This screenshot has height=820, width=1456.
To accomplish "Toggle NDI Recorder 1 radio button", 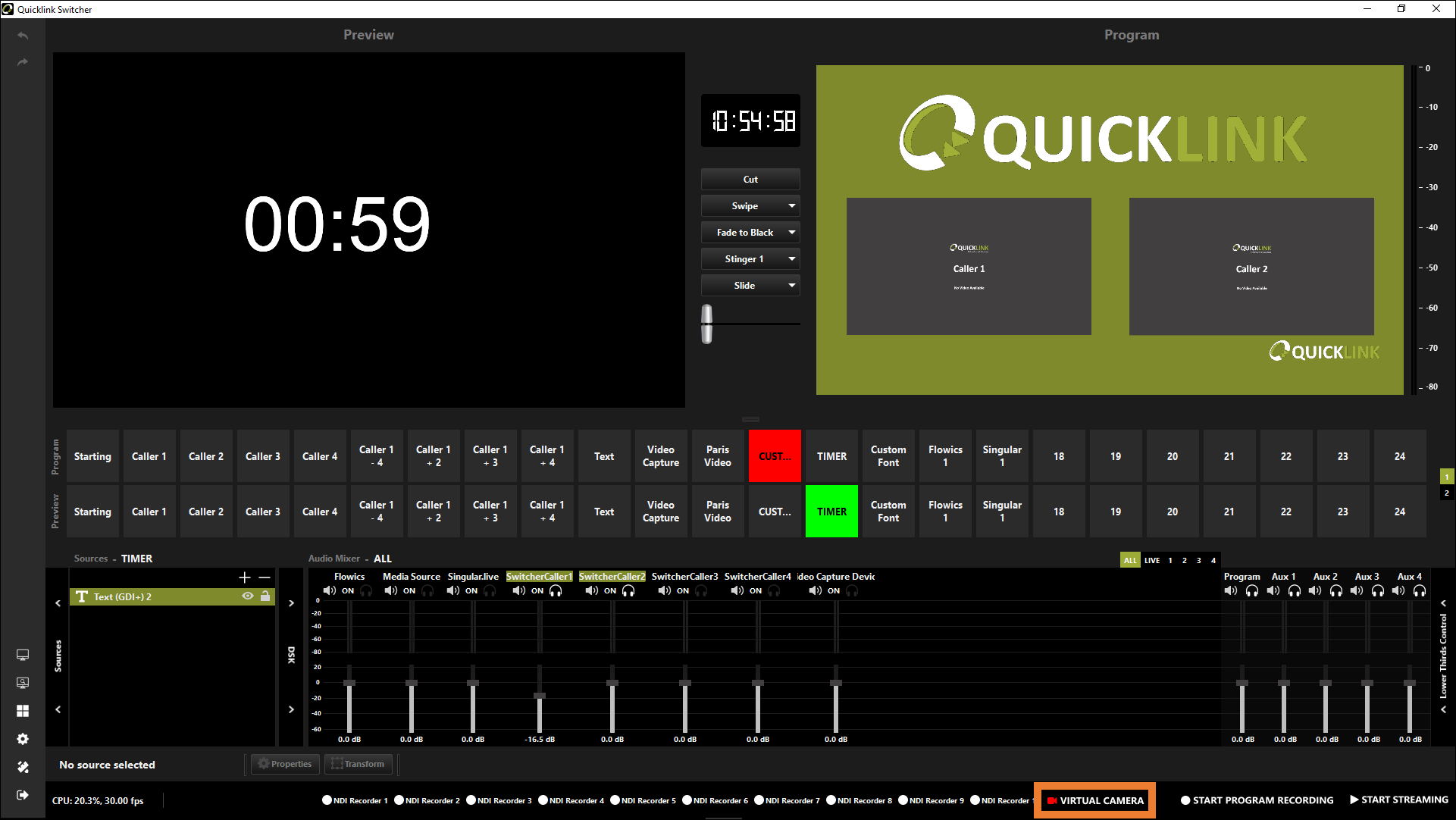I will click(x=327, y=800).
